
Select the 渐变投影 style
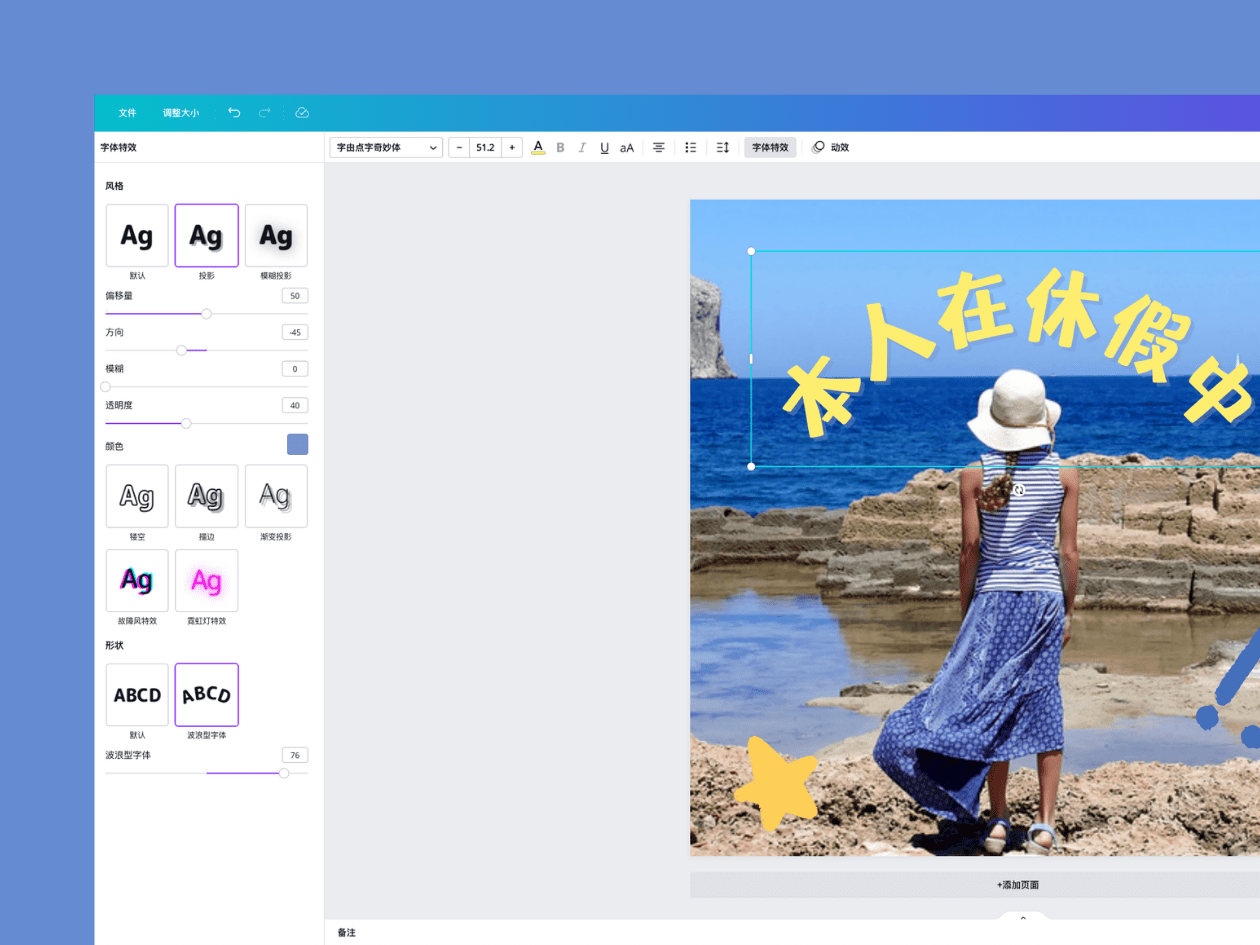(276, 496)
